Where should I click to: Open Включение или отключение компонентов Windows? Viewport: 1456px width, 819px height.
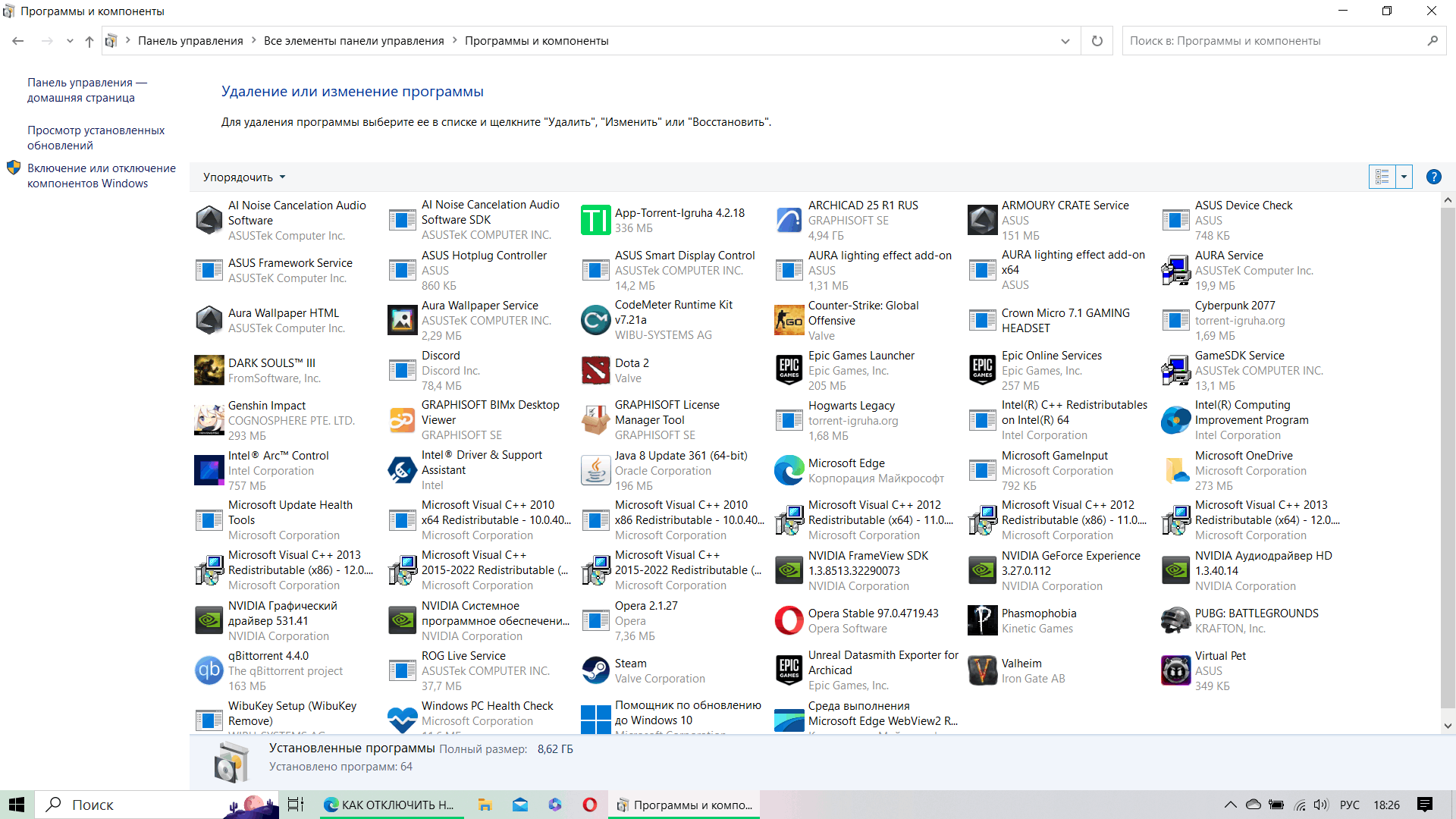(x=102, y=176)
